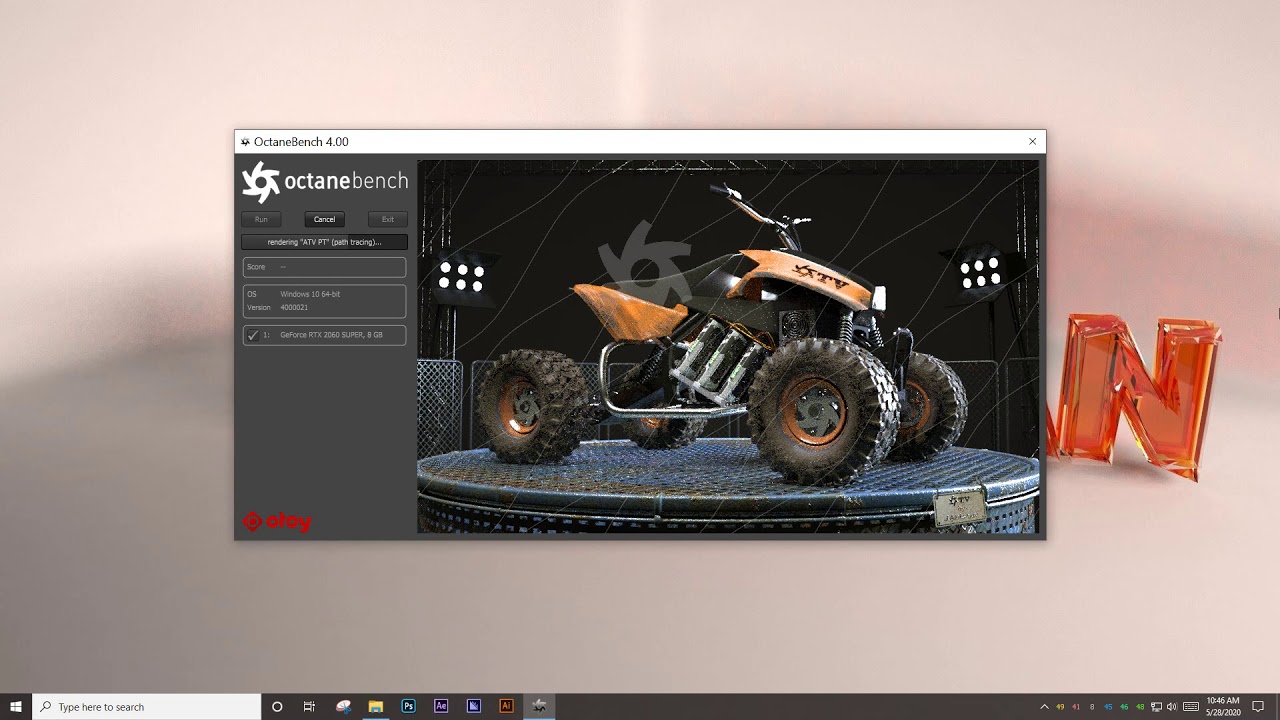The height and width of the screenshot is (720, 1280).
Task: Click the yellow 49 temperature tray icon
Action: pos(1060,707)
